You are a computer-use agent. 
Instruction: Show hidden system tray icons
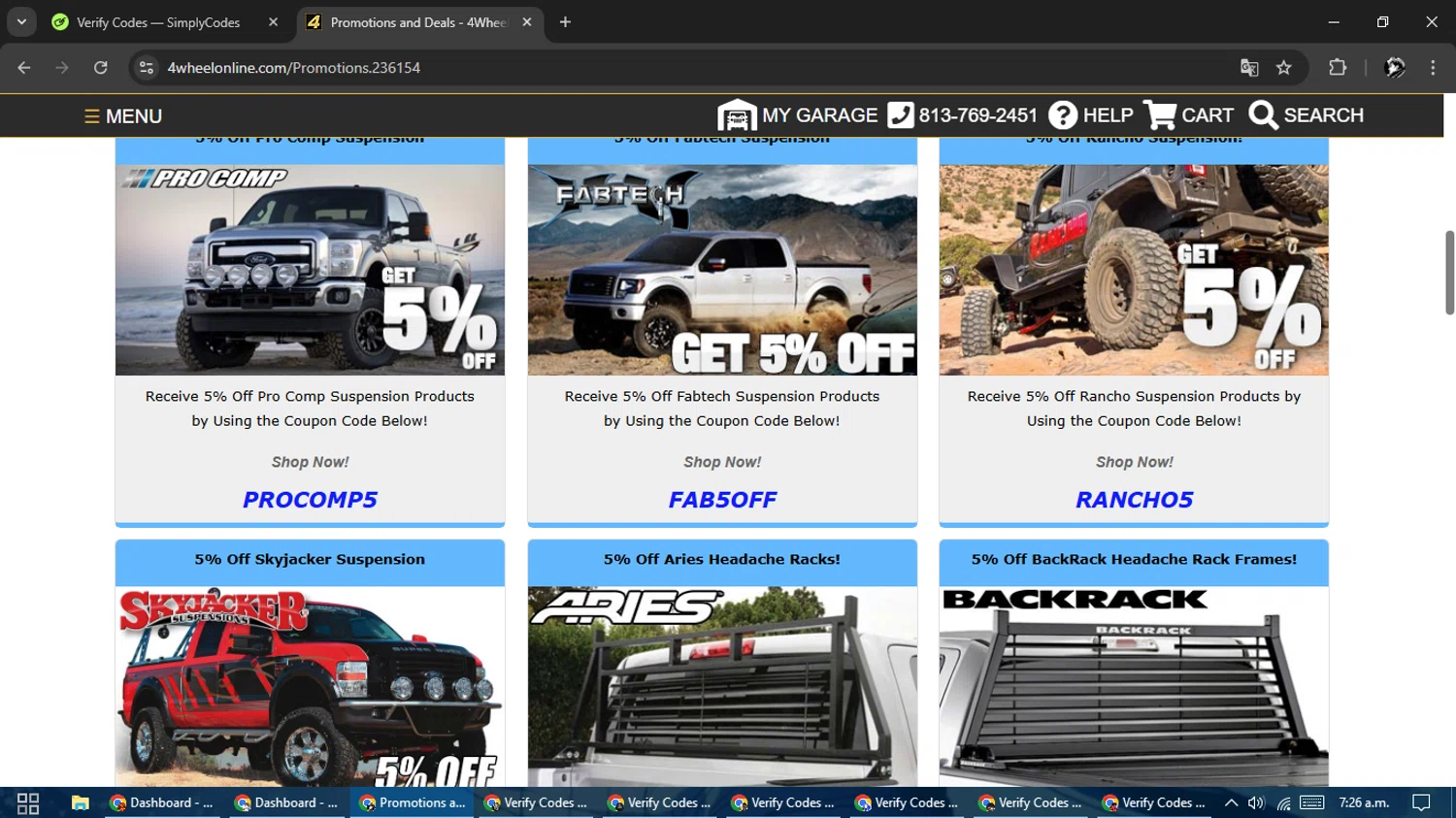tap(1231, 802)
